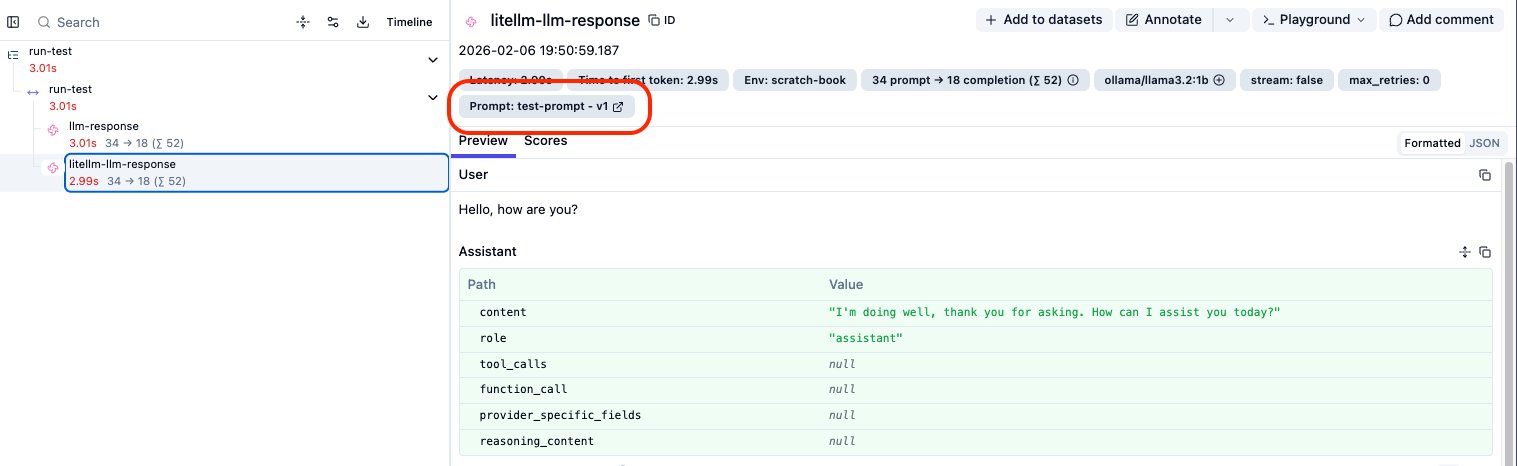Image resolution: width=1517 pixels, height=466 pixels.
Task: Collapse the nested run-test span node
Action: (x=433, y=98)
